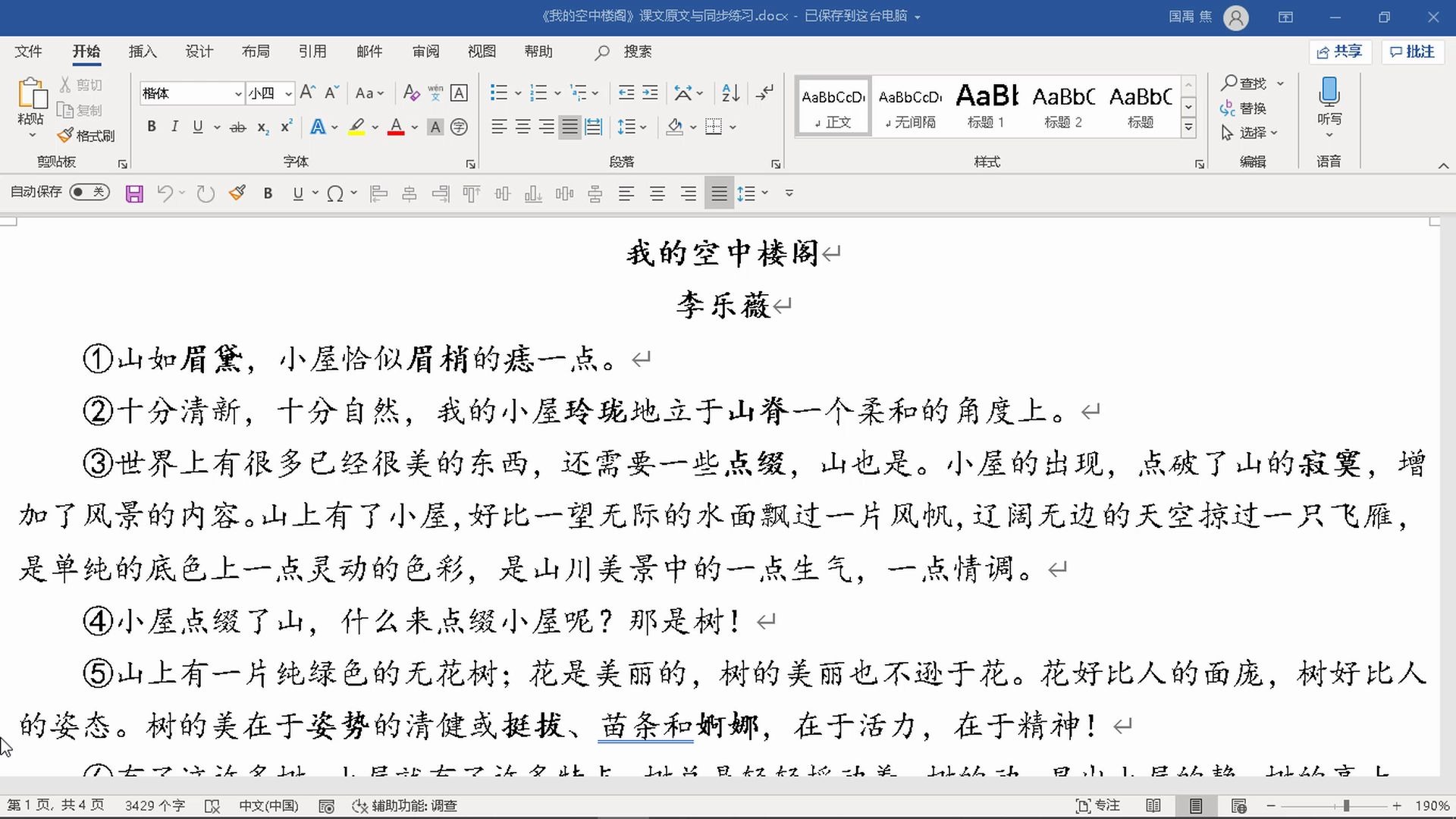Click the Paste clipboard icon
The height and width of the screenshot is (819, 1456).
[x=31, y=95]
